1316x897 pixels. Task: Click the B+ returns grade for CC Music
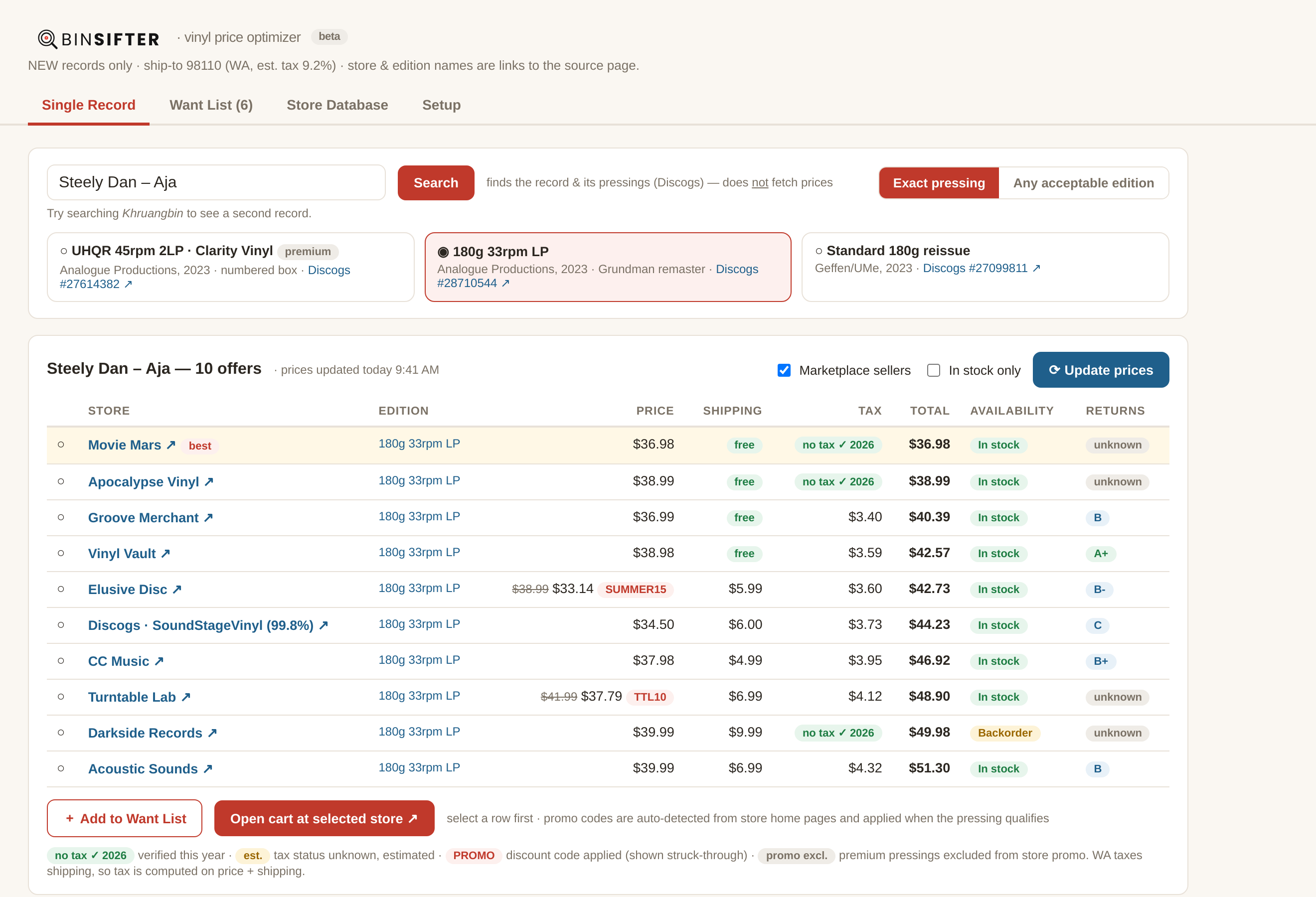tap(1100, 662)
